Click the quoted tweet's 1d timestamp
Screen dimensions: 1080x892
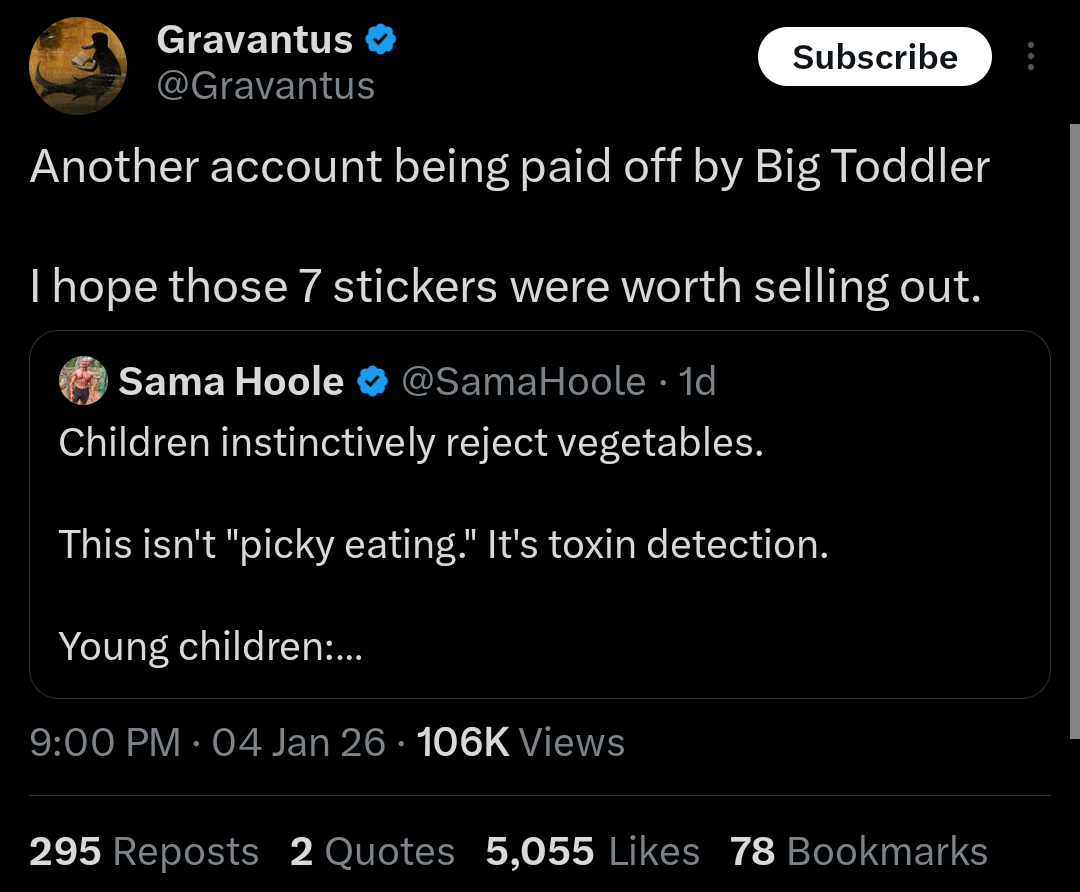[697, 381]
